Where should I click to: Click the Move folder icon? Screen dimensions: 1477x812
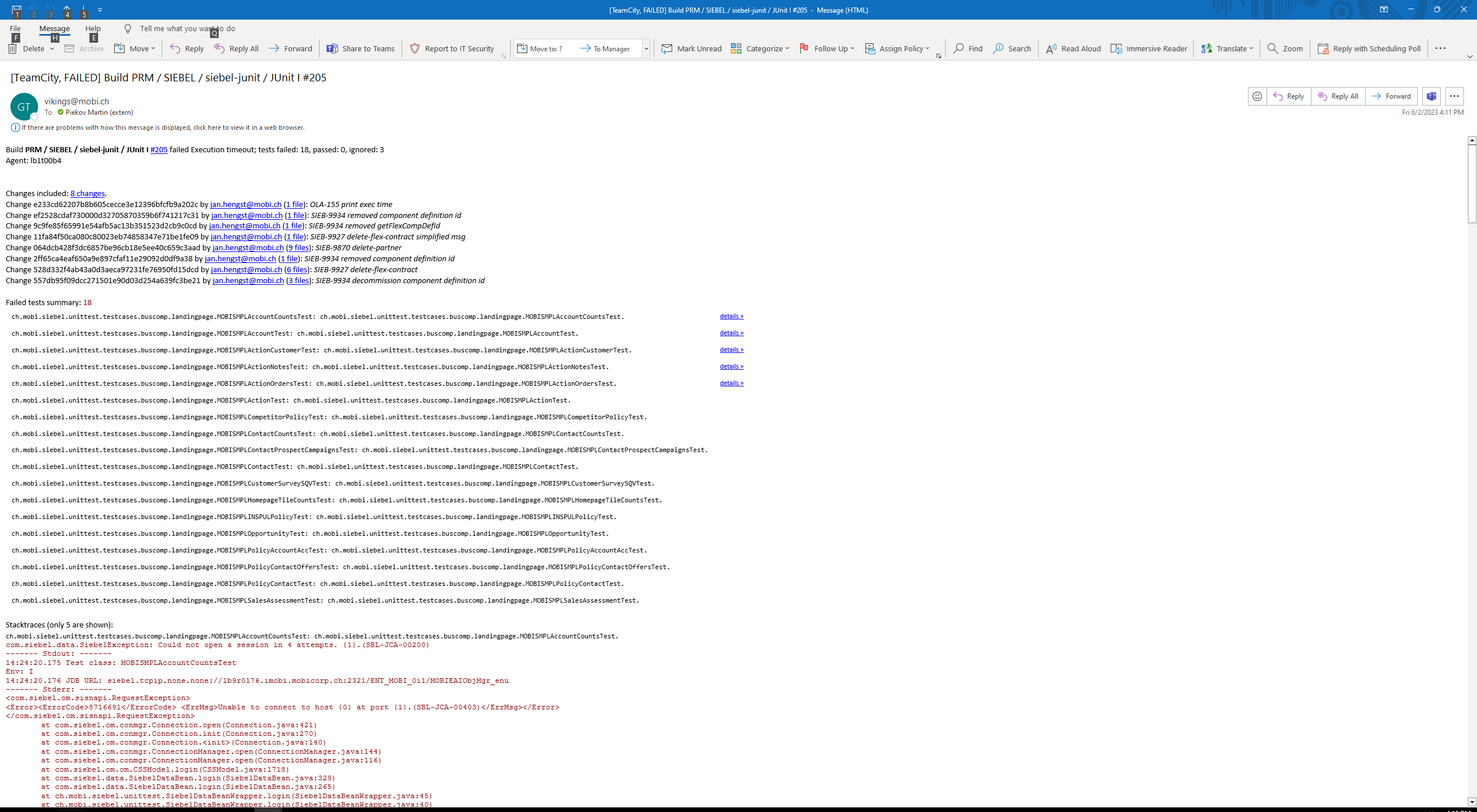119,48
